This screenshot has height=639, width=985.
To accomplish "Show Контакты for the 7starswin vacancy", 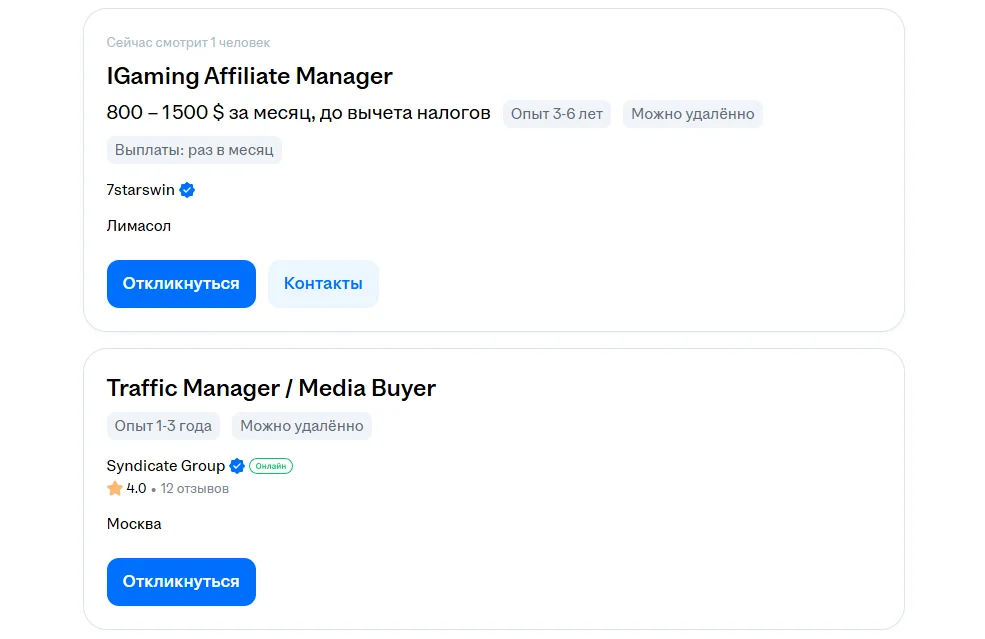I will (323, 284).
